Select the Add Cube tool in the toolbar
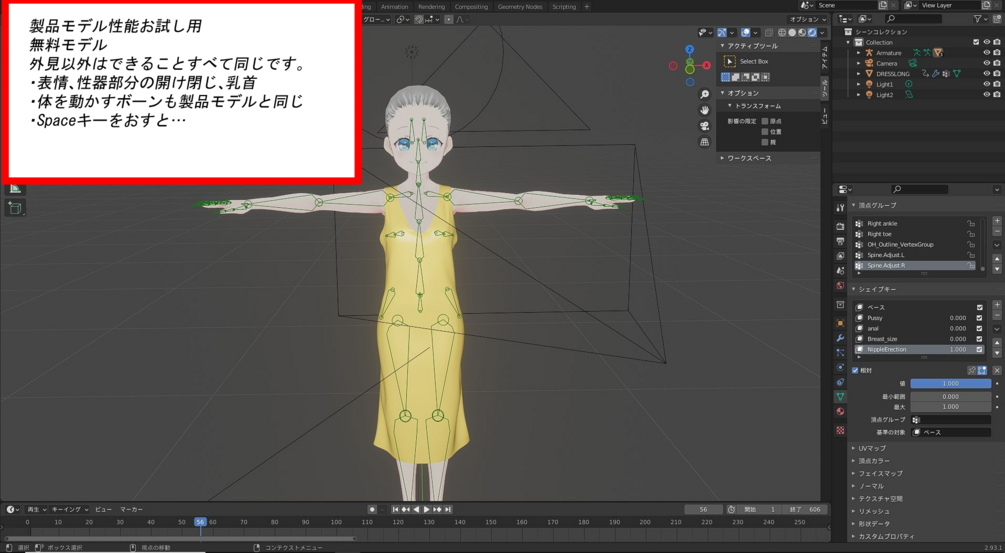The image size is (1005, 553). pyautogui.click(x=15, y=208)
